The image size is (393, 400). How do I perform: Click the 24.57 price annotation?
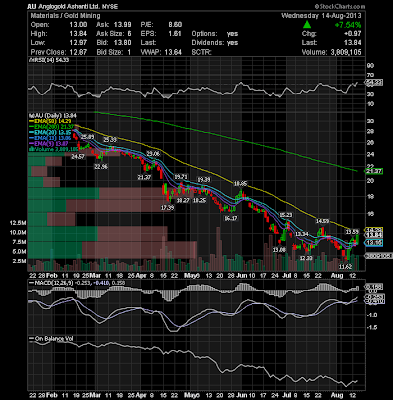[78, 156]
